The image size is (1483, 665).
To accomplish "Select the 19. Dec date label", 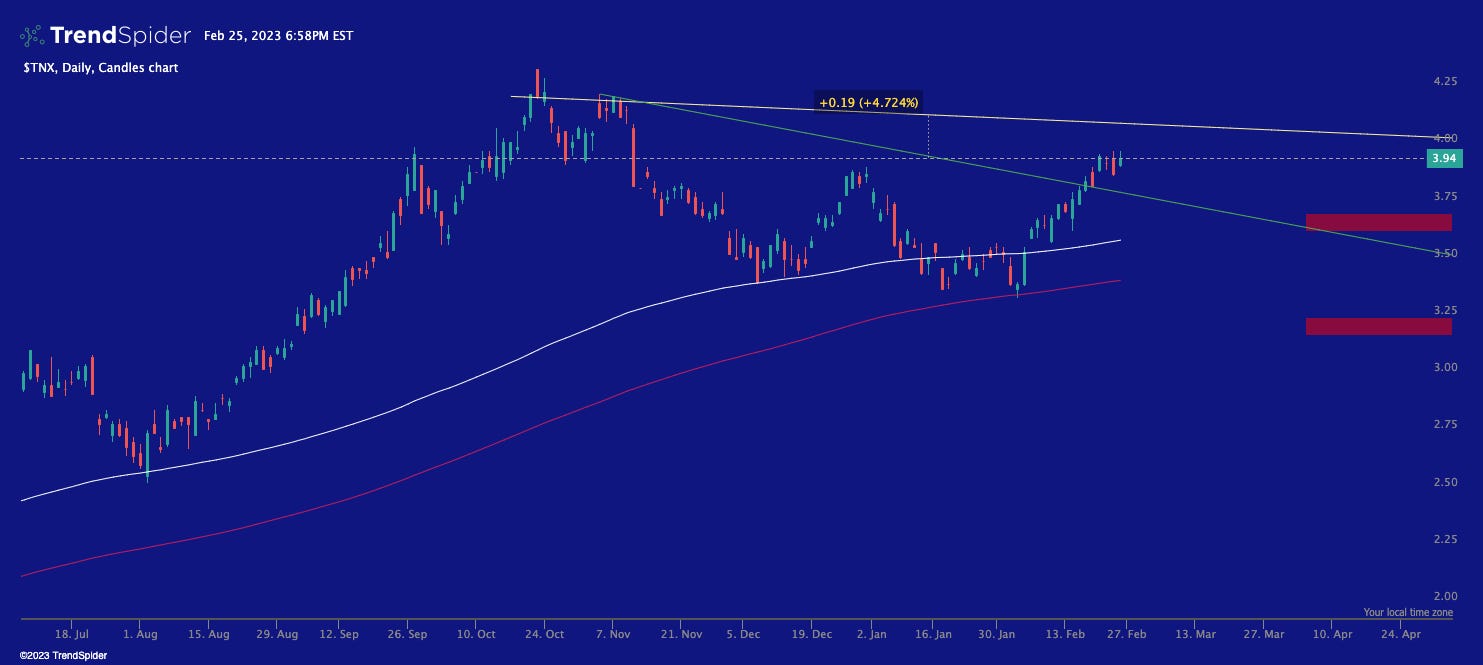I will click(x=811, y=634).
